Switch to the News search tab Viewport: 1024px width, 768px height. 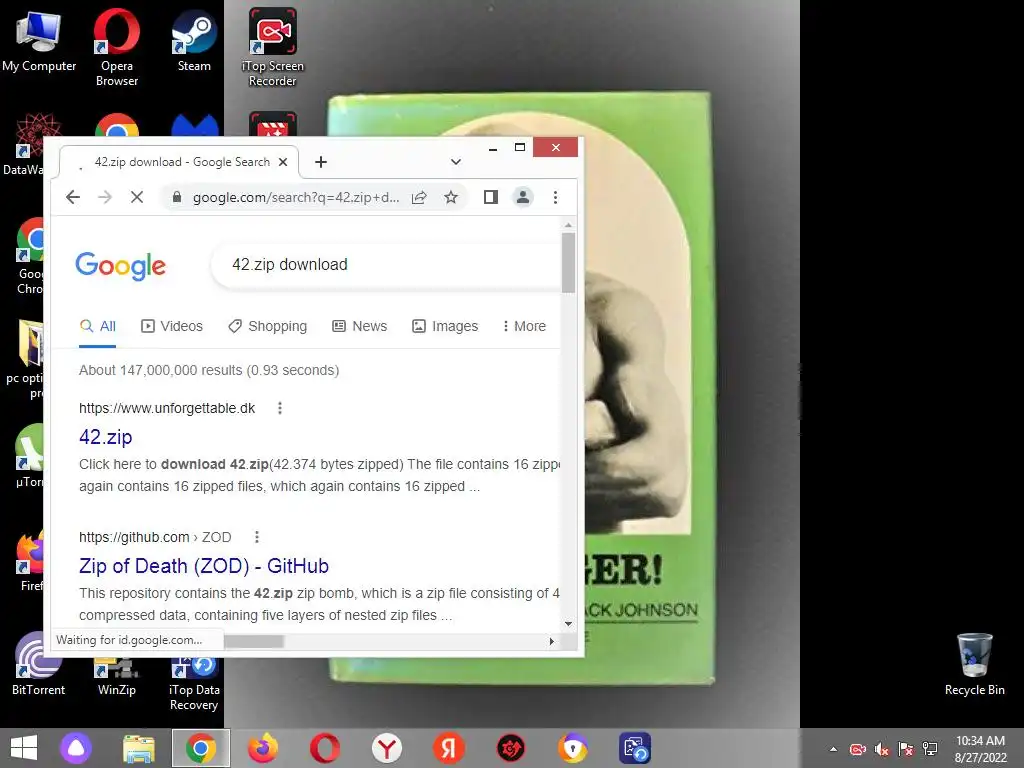360,326
